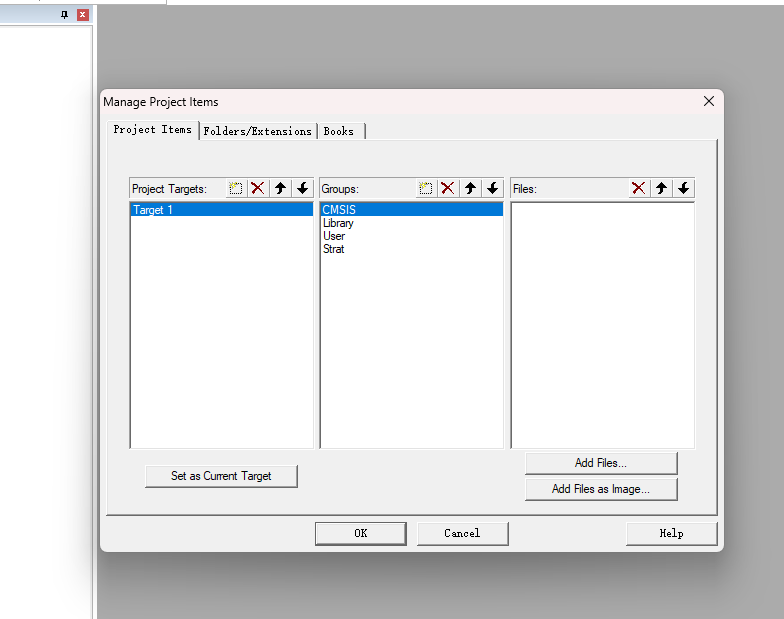The height and width of the screenshot is (619, 784).
Task: Select User group in the list
Action: (334, 236)
